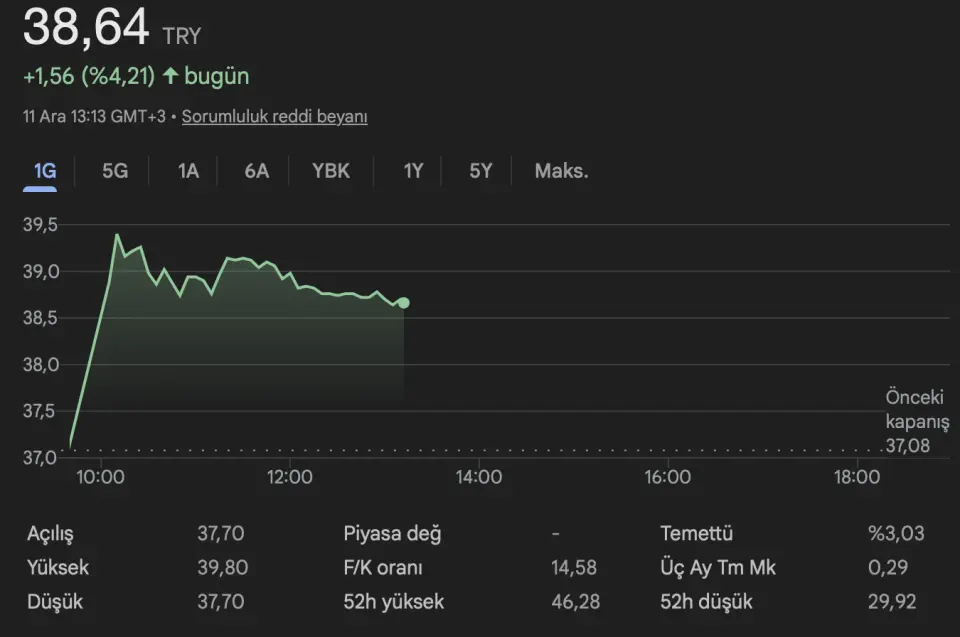Select the 1G one-day range tab
The width and height of the screenshot is (960, 637).
coord(44,171)
